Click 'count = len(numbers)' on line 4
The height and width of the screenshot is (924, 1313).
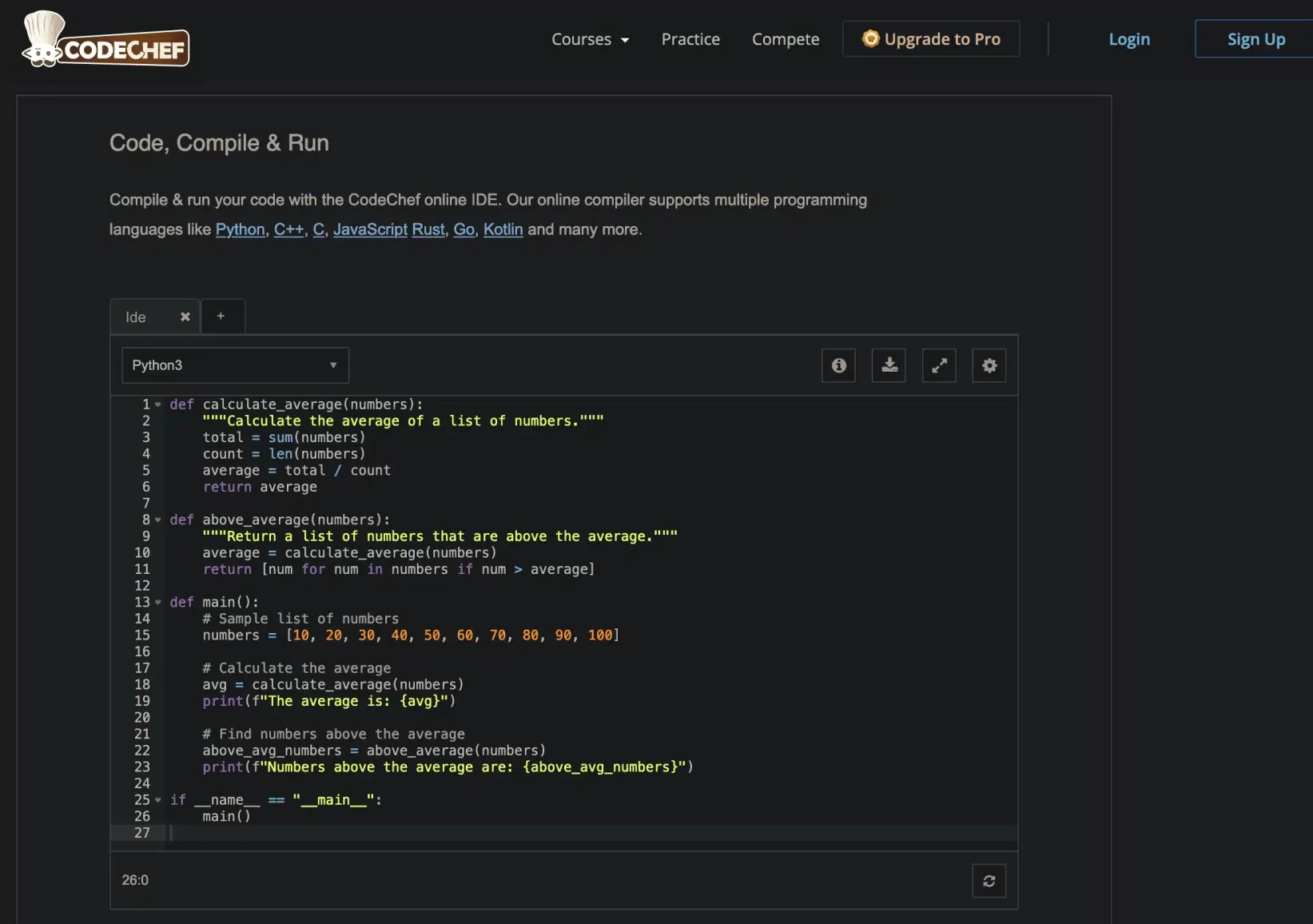[x=284, y=454]
